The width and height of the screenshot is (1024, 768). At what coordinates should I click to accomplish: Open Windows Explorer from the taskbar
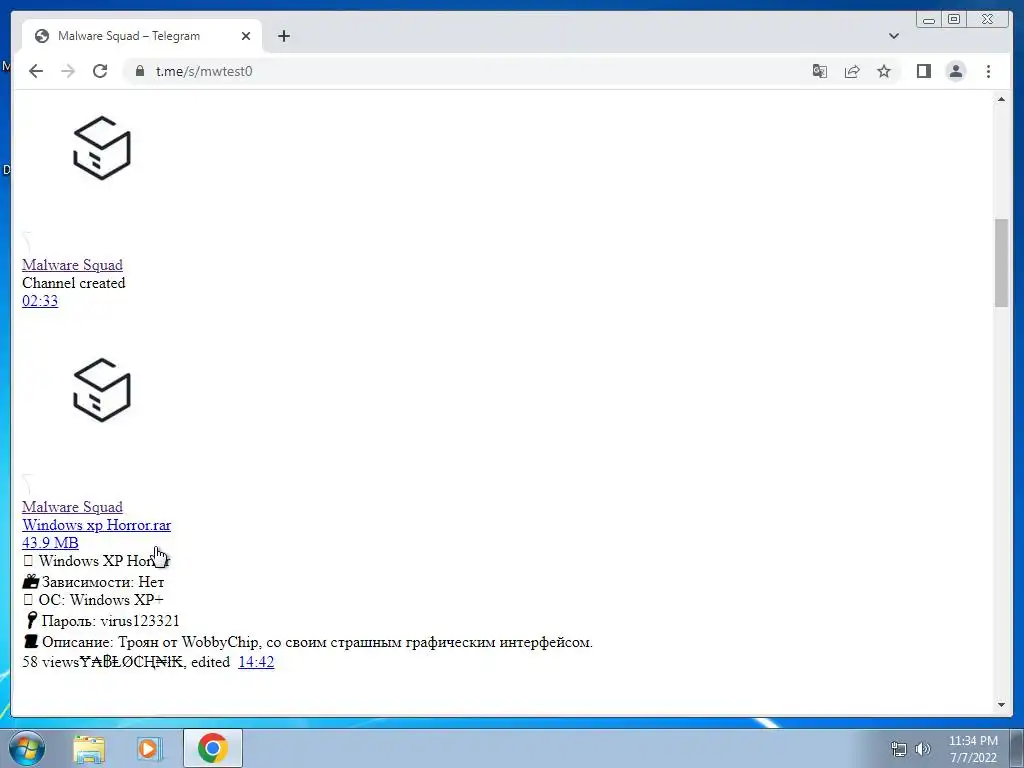pyautogui.click(x=89, y=748)
